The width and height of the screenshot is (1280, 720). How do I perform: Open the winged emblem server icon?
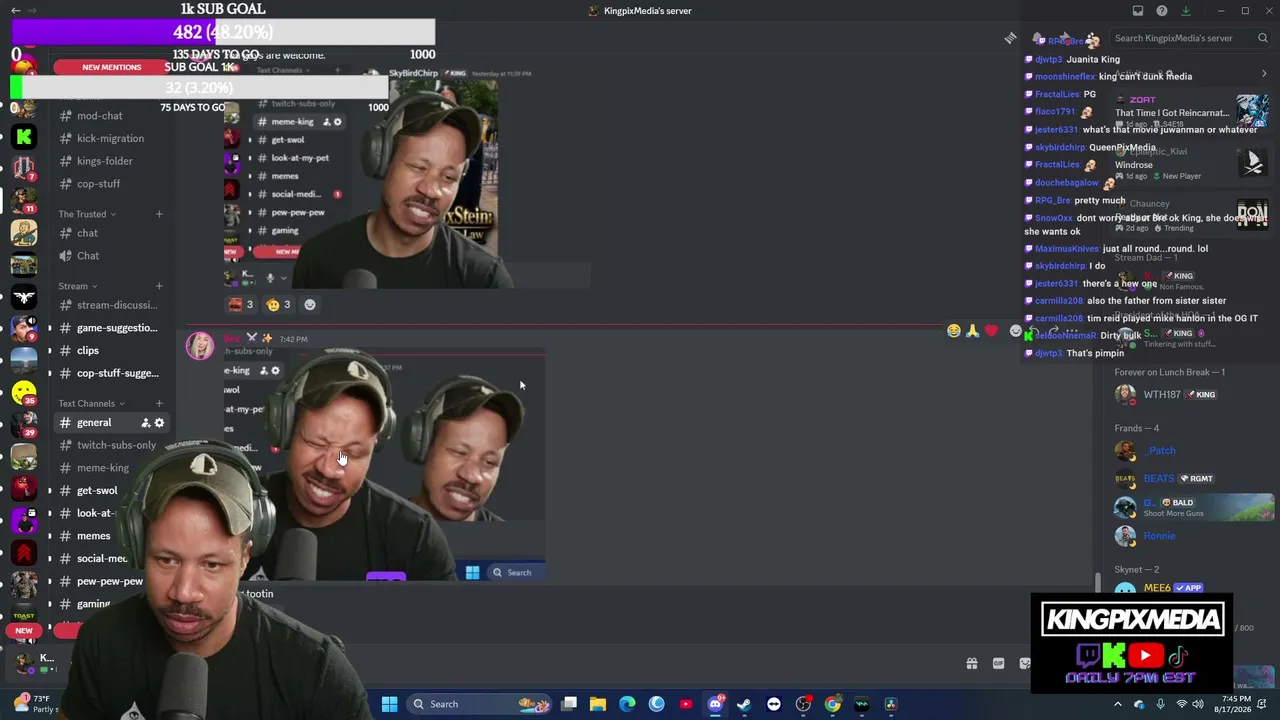[x=24, y=297]
